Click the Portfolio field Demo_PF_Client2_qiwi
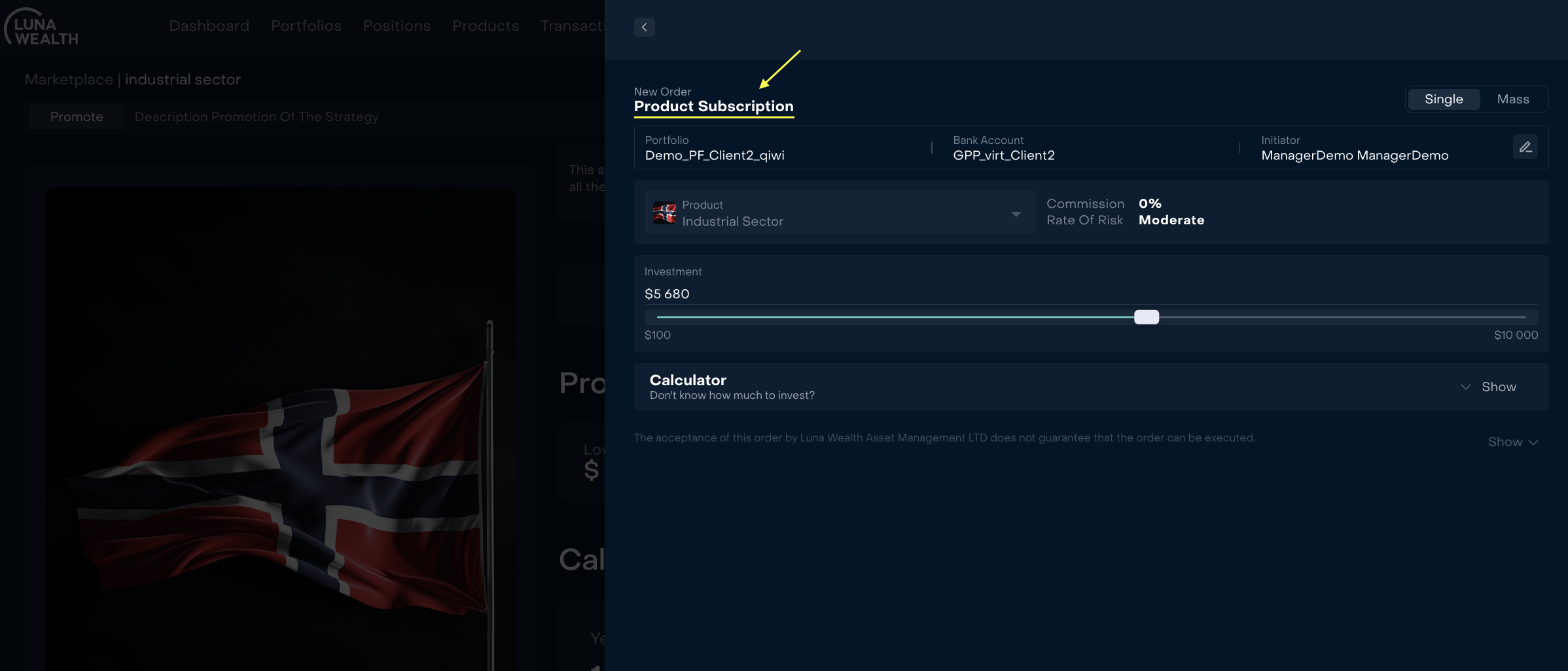The height and width of the screenshot is (671, 1568). 714,156
